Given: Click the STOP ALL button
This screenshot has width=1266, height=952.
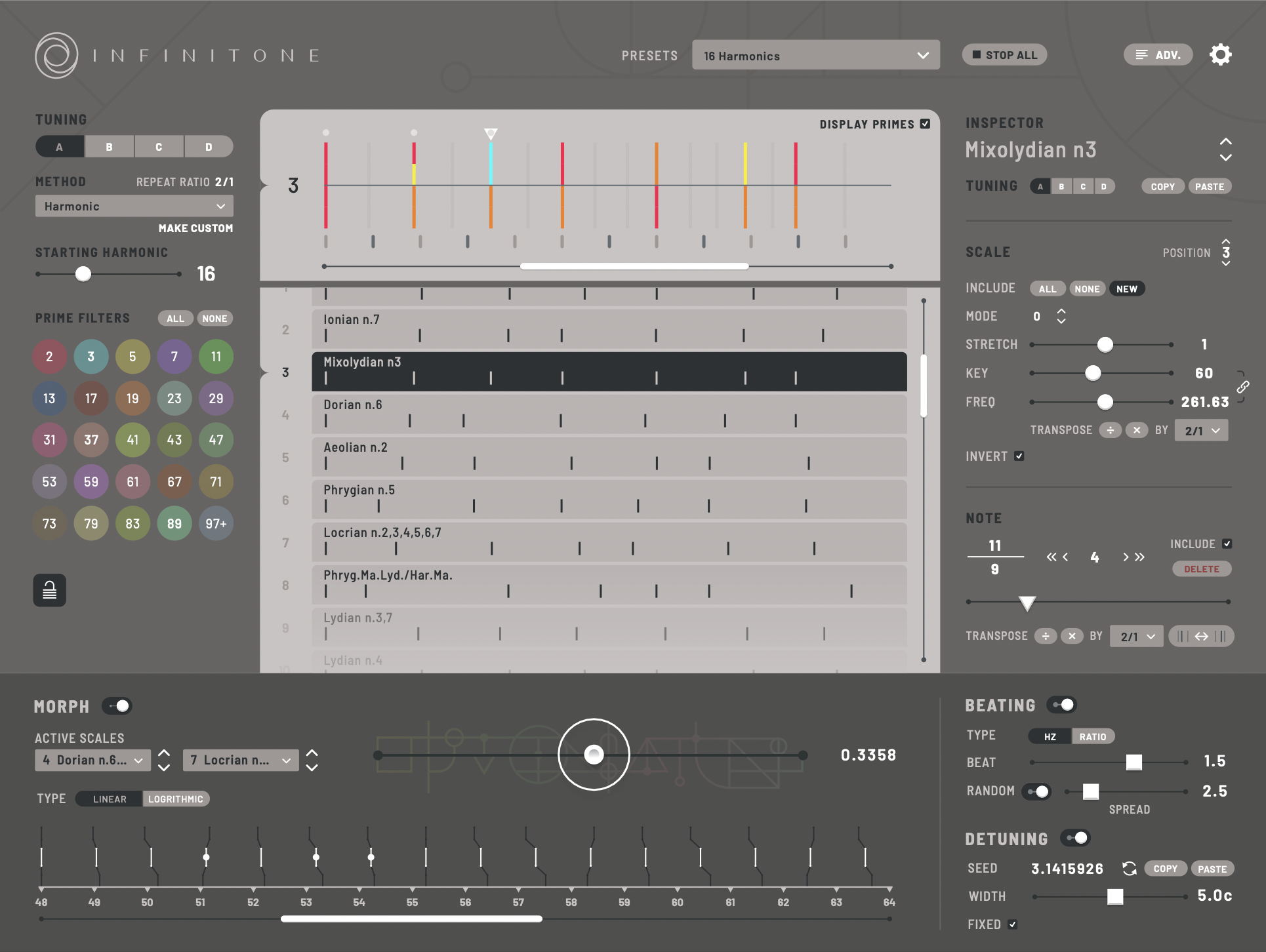Looking at the screenshot, I should coord(1004,54).
